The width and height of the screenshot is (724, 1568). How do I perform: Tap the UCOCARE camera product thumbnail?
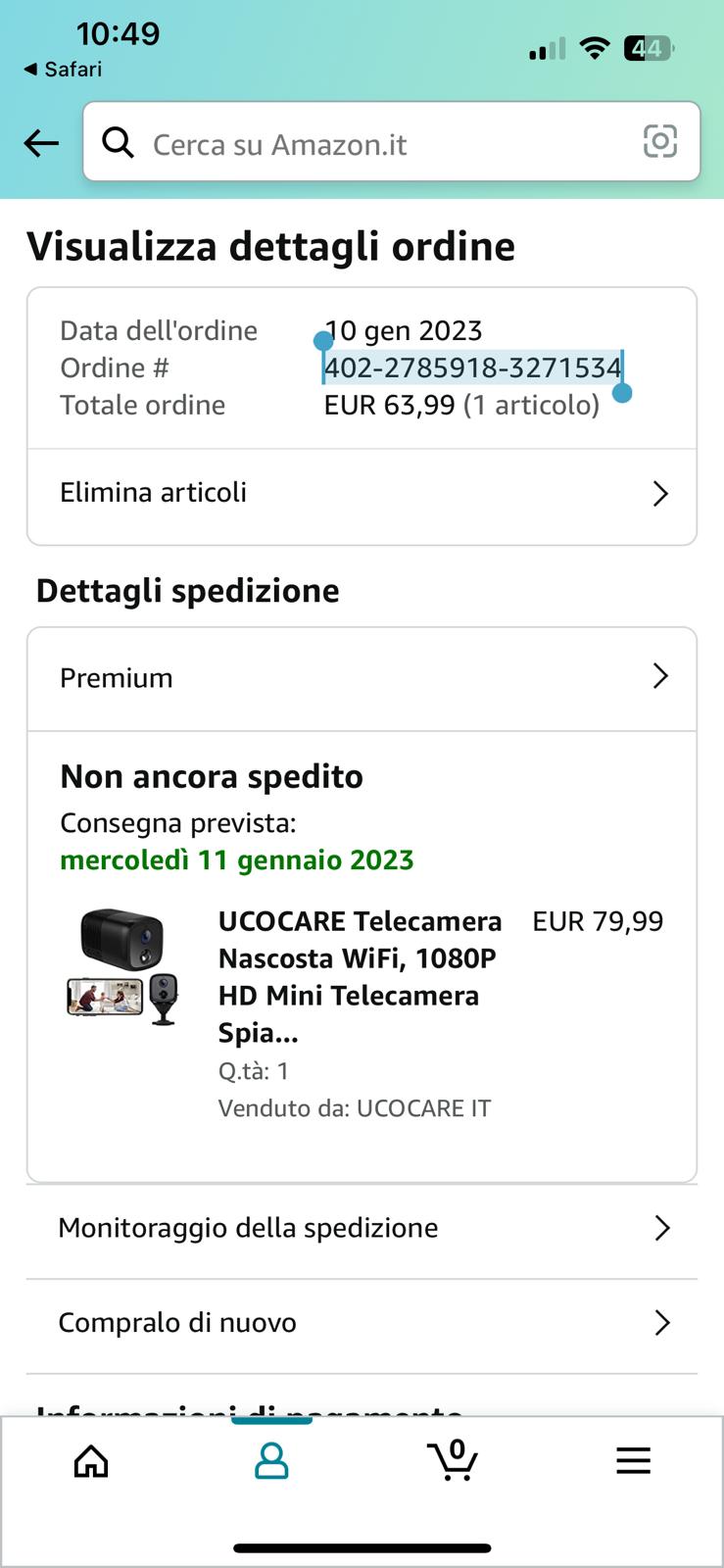pos(123,966)
